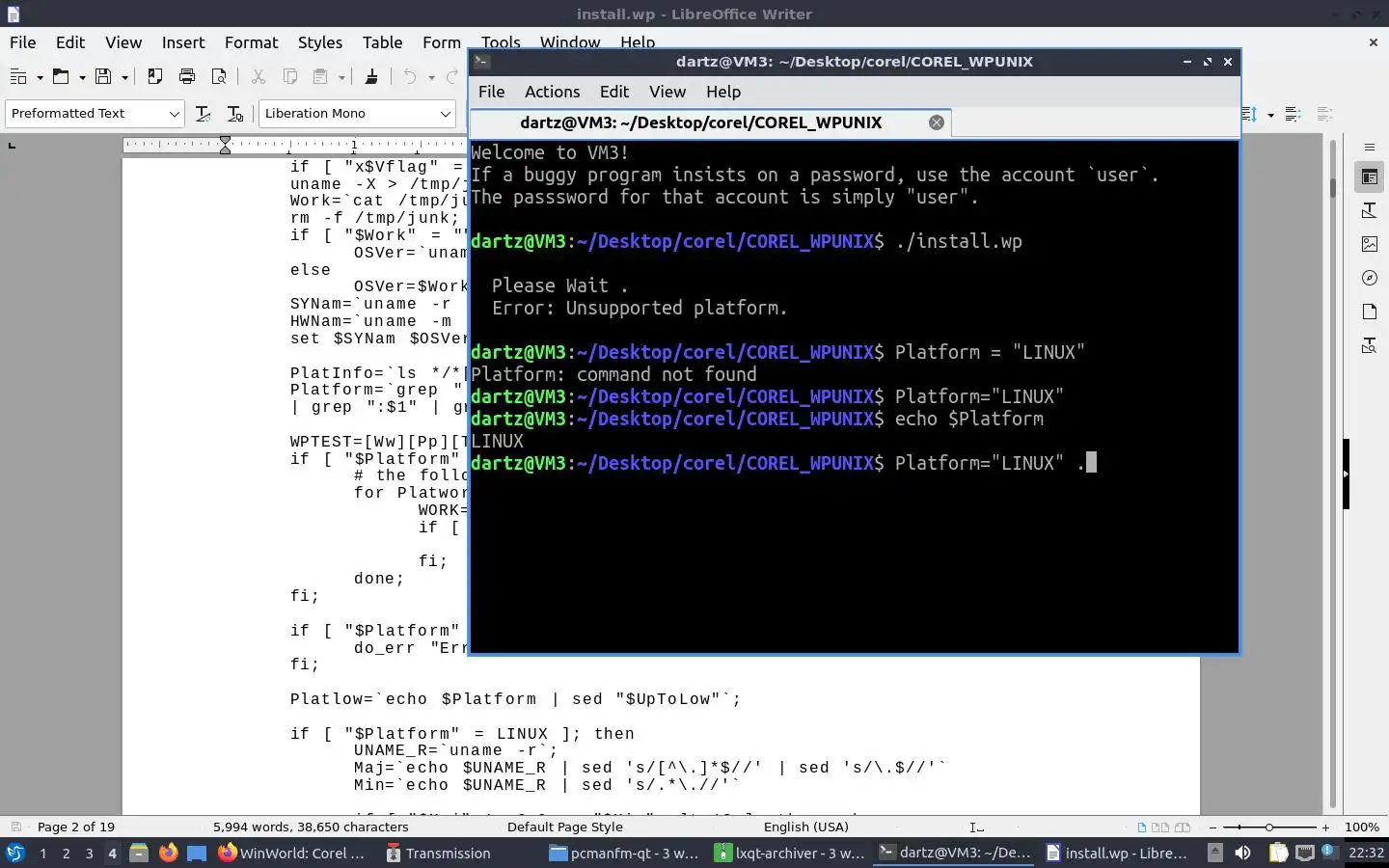Switch to virtual desktop 2
Screen dimensions: 1389x868
point(66,853)
